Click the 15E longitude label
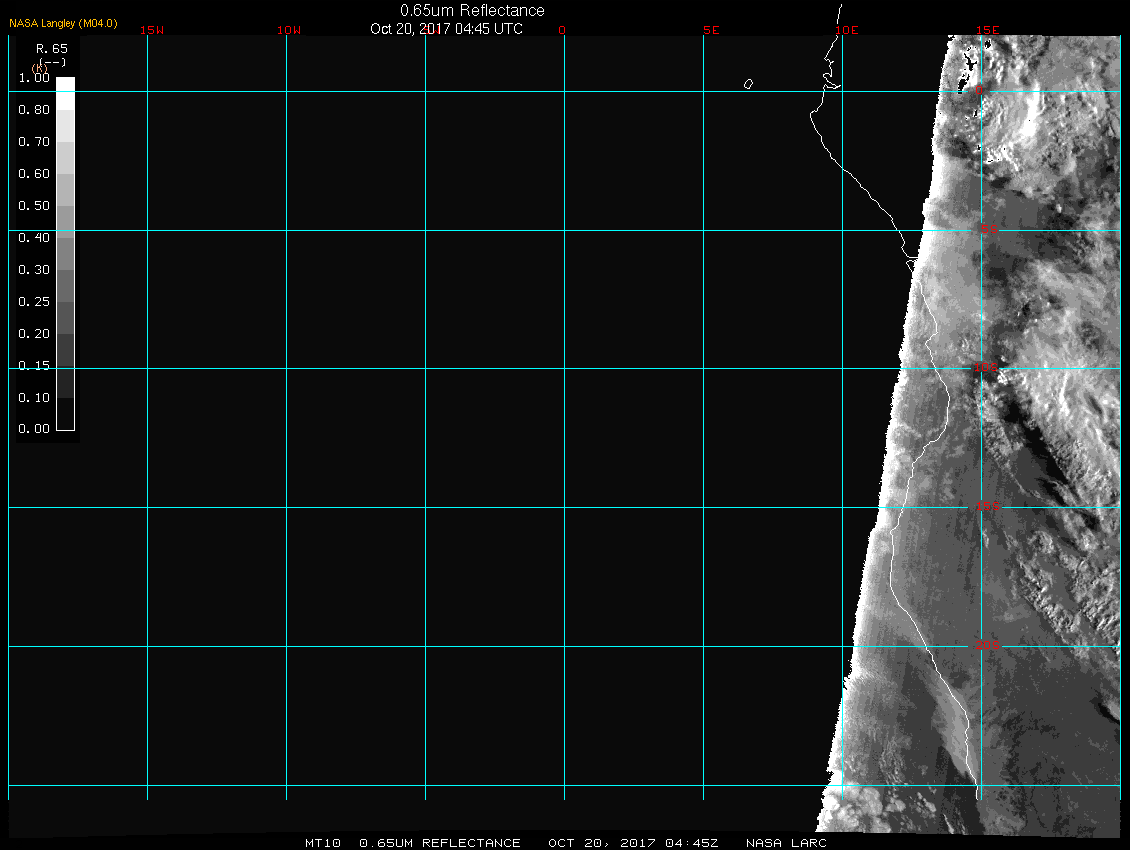The image size is (1130, 850). click(x=988, y=30)
